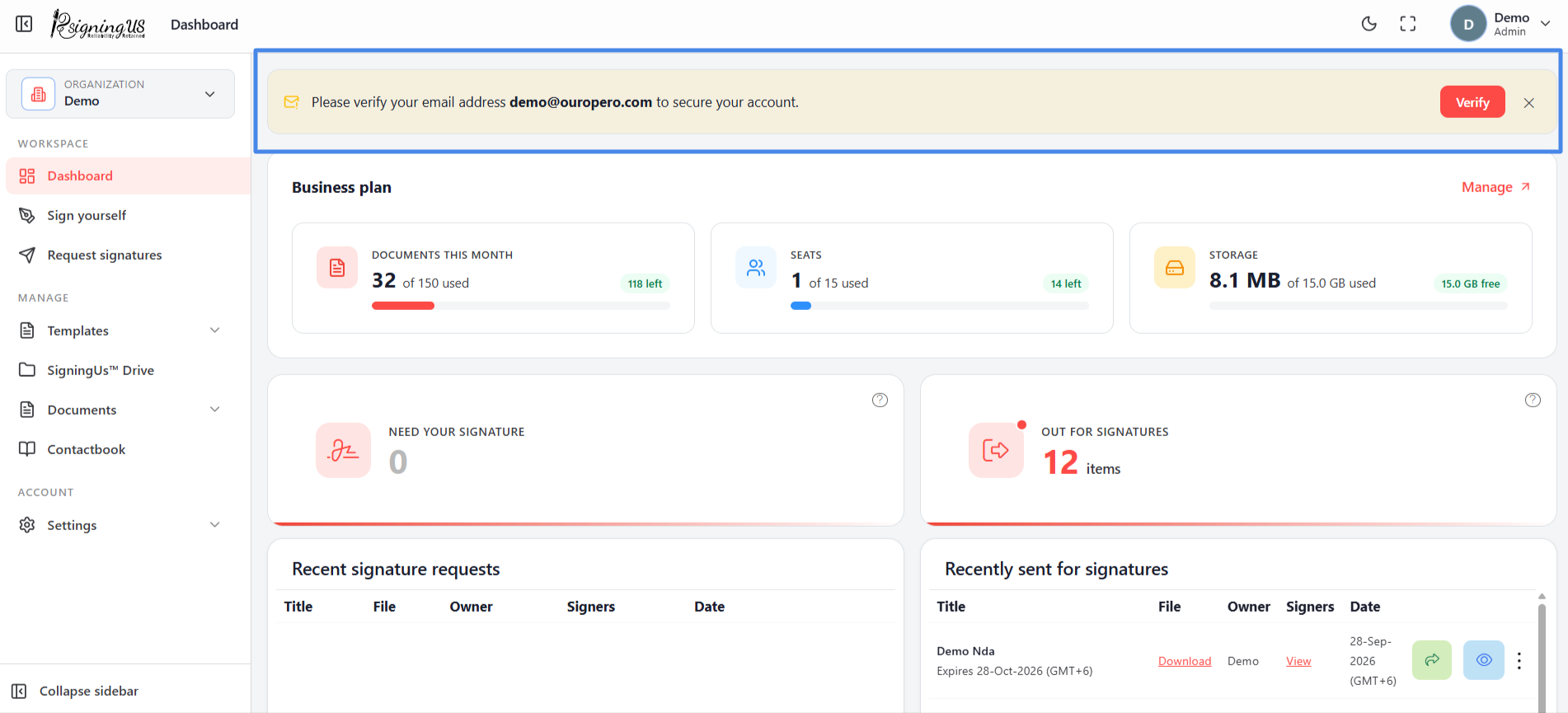The height and width of the screenshot is (713, 1568).
Task: Open Manage business plan link
Action: tap(1495, 187)
